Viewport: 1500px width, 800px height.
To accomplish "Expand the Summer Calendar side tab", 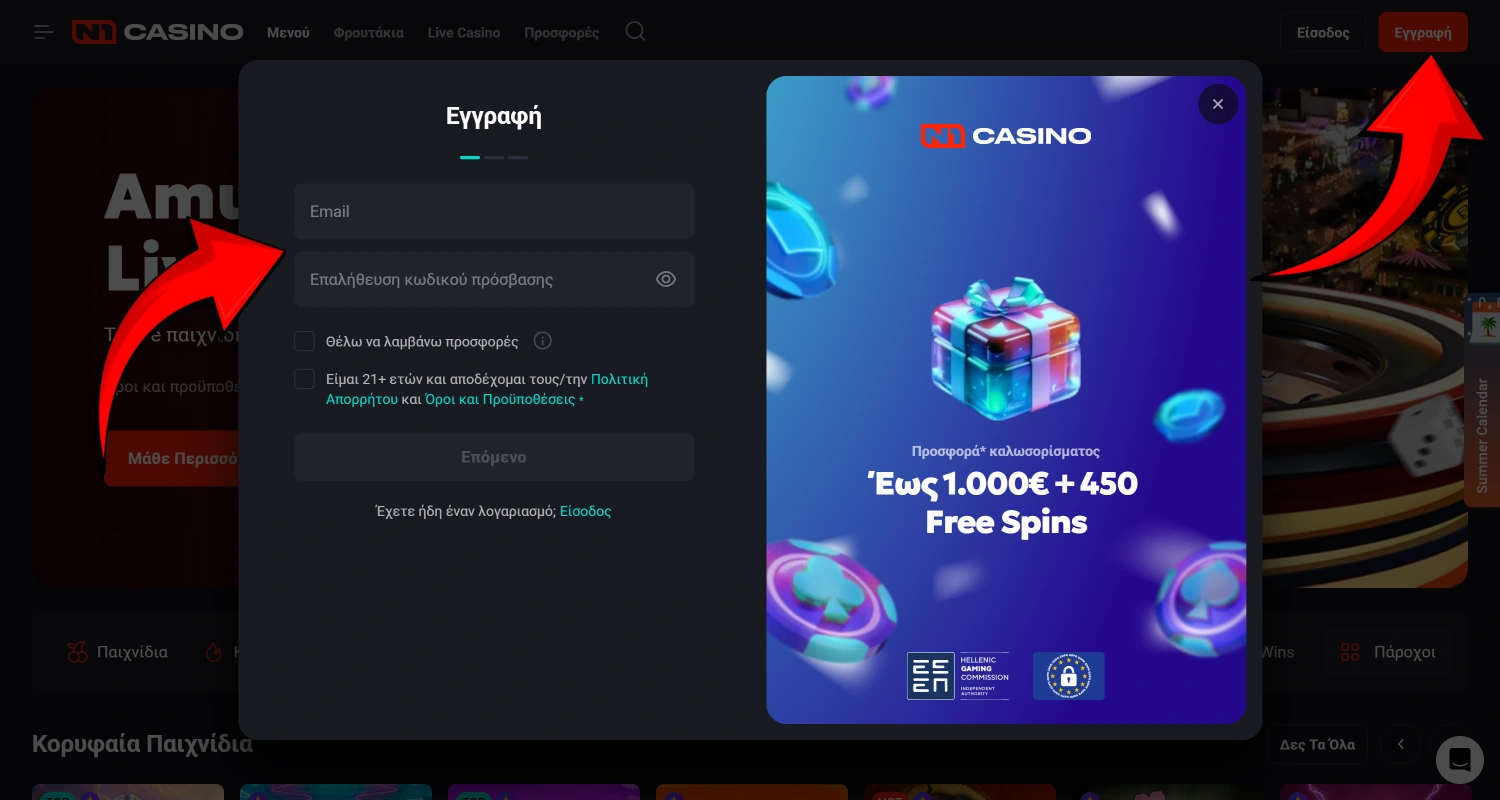I will click(1482, 400).
